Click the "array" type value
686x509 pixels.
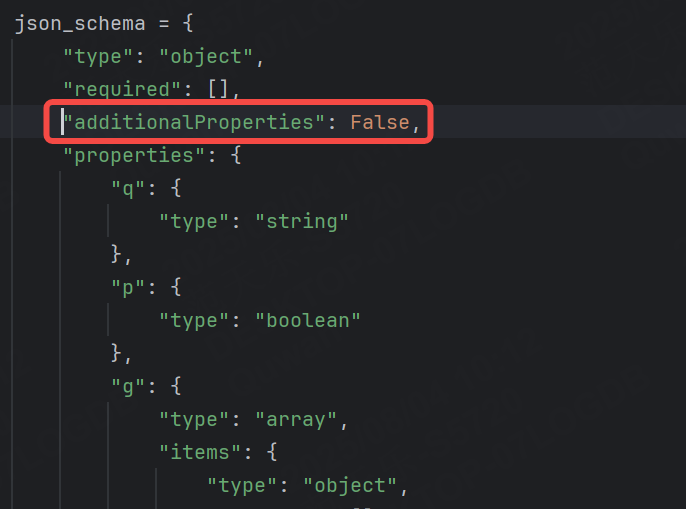coord(296,419)
